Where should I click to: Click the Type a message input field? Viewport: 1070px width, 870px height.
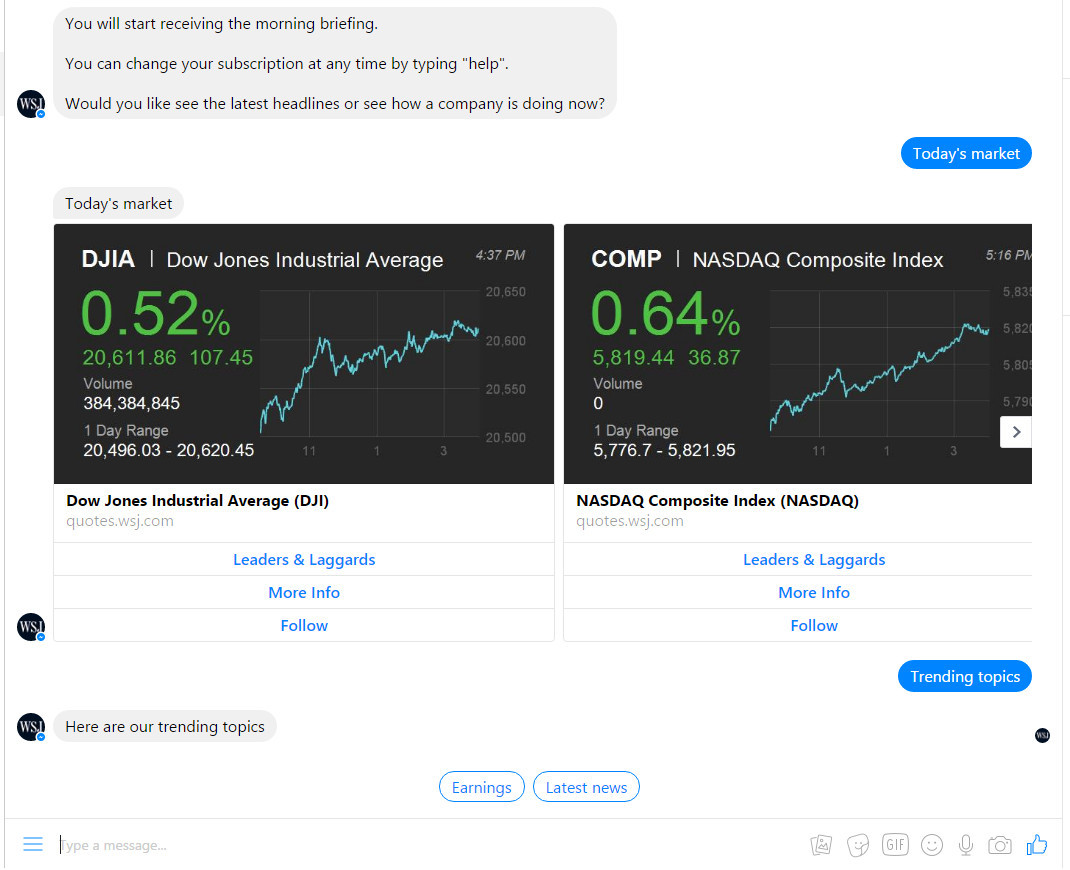point(200,845)
